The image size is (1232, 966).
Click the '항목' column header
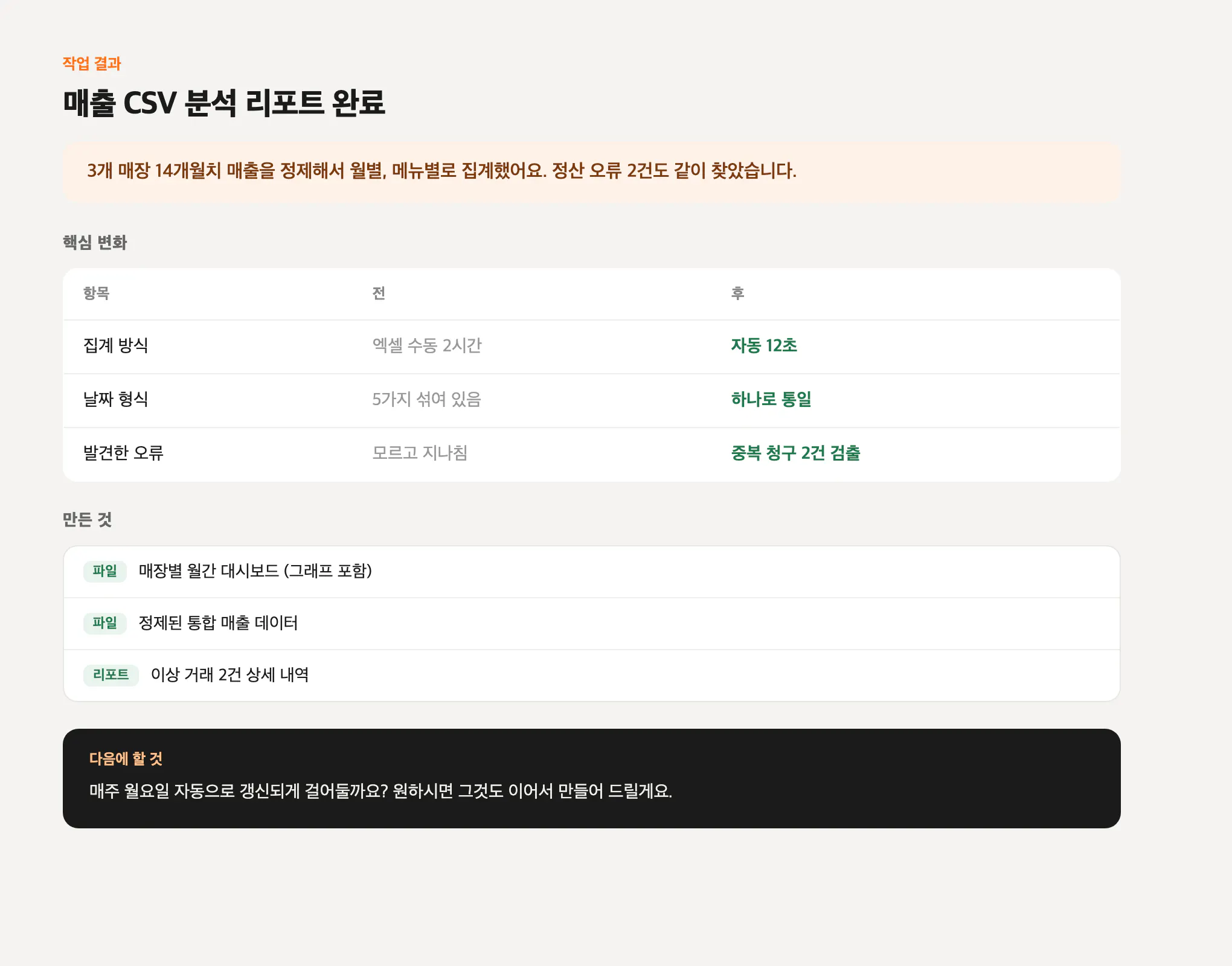point(97,293)
